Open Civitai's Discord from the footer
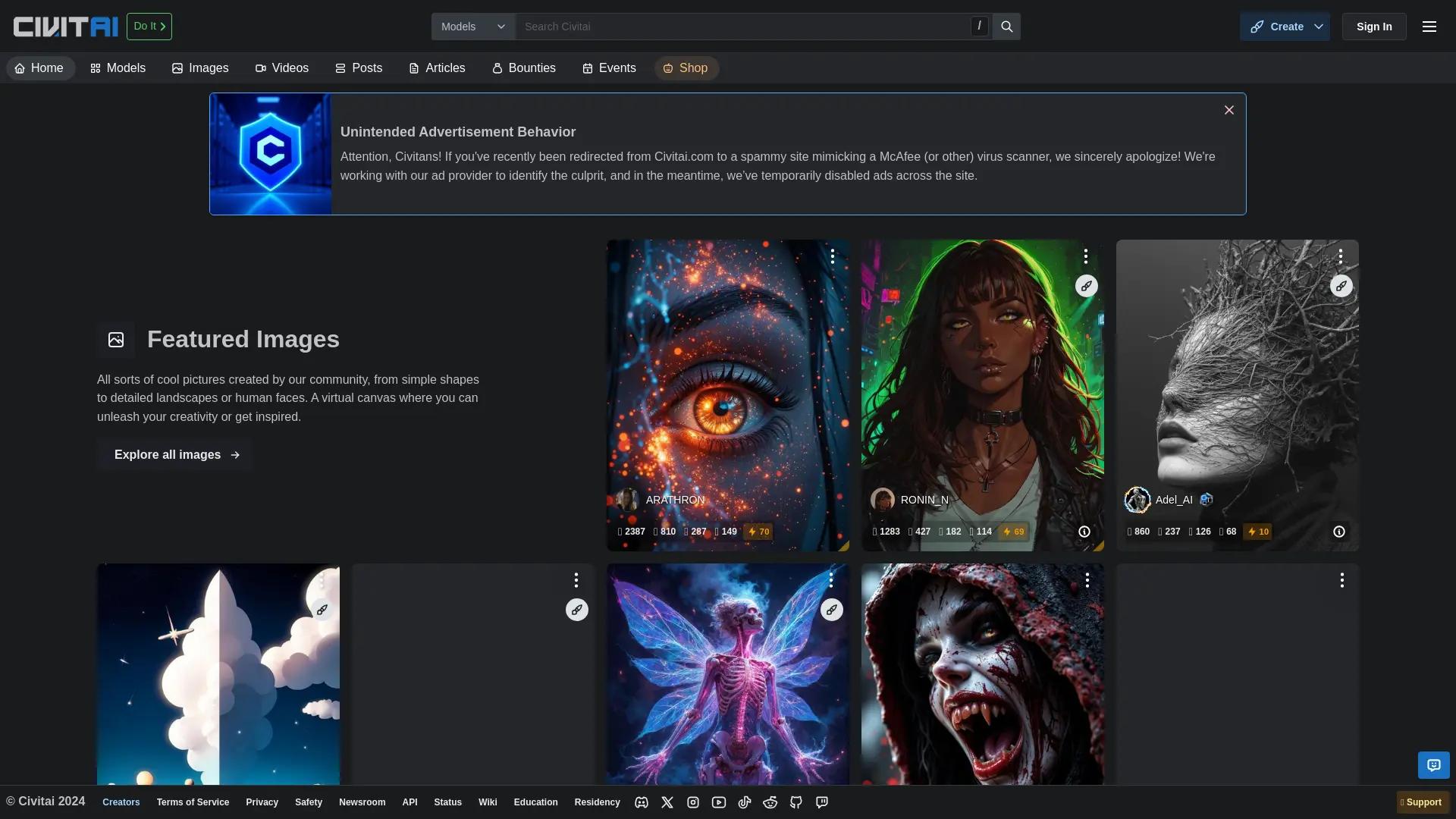Viewport: 1456px width, 819px height. click(642, 802)
